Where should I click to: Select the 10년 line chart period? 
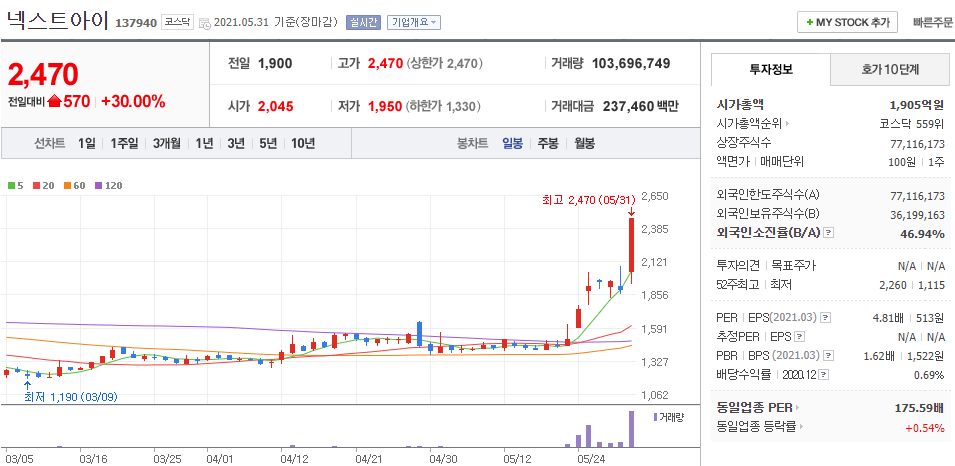[303, 144]
